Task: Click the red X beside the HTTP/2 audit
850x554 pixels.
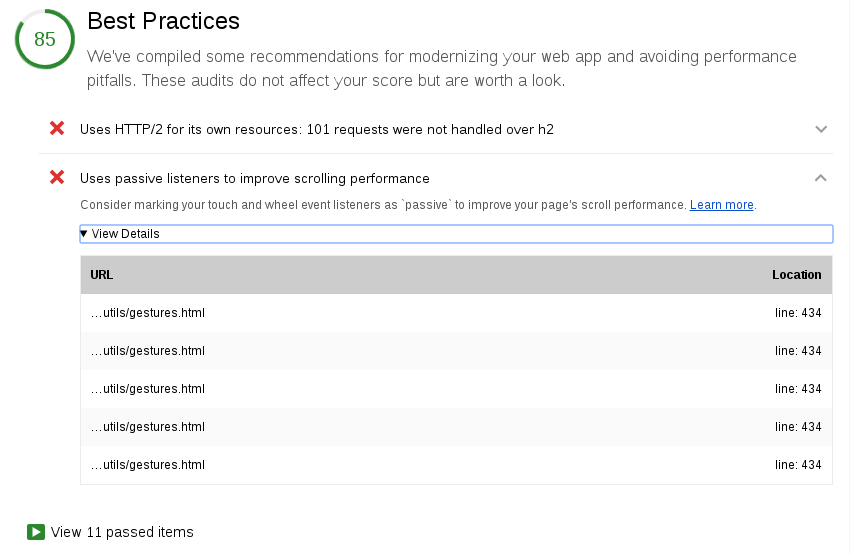Action: pyautogui.click(x=57, y=128)
